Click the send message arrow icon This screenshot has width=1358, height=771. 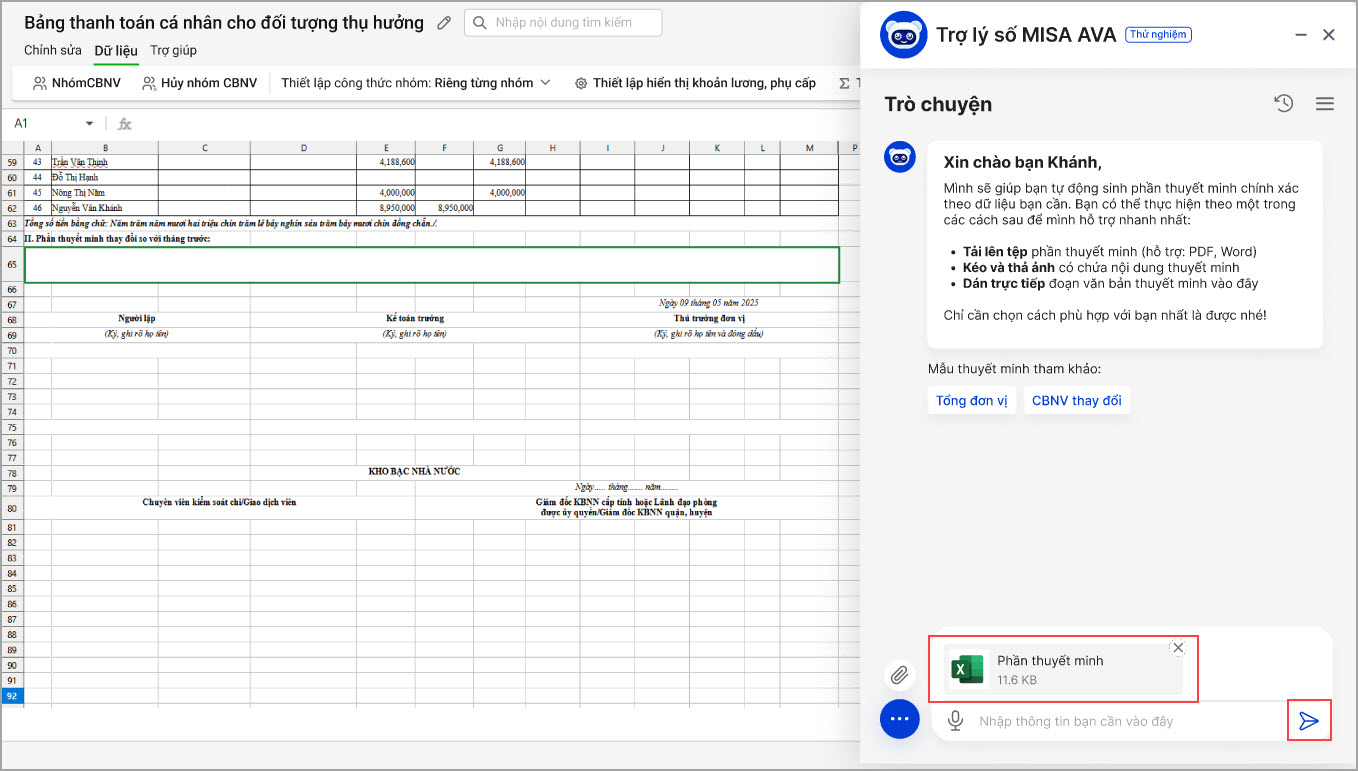pyautogui.click(x=1308, y=721)
